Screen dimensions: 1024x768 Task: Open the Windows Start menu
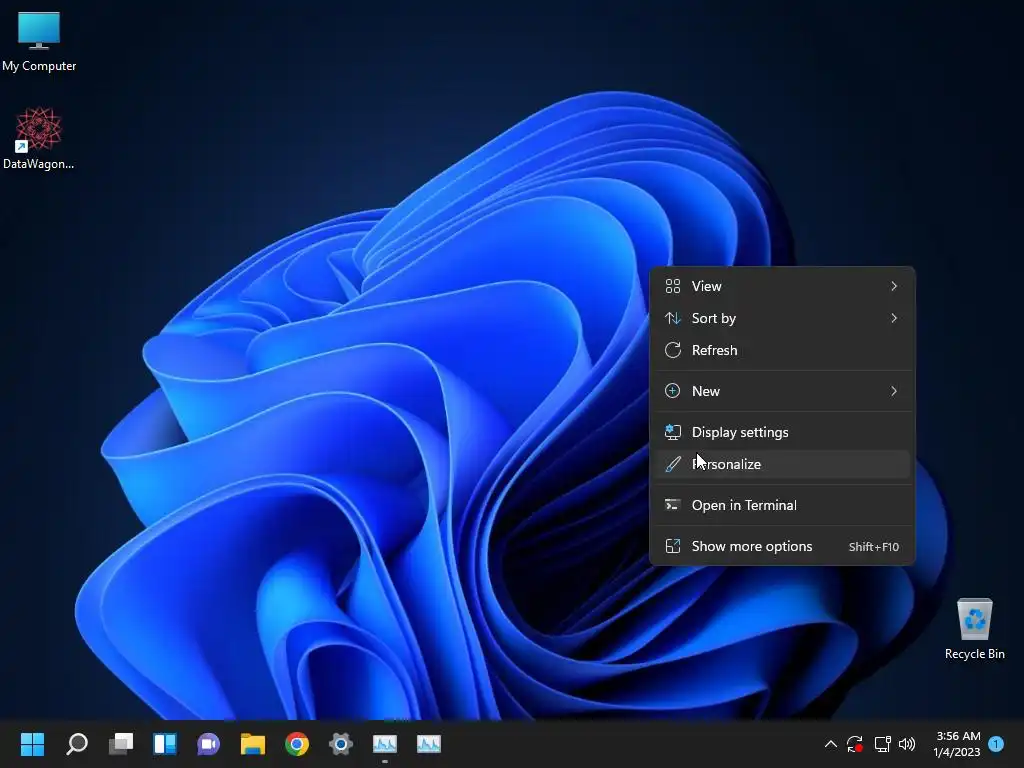[32, 744]
